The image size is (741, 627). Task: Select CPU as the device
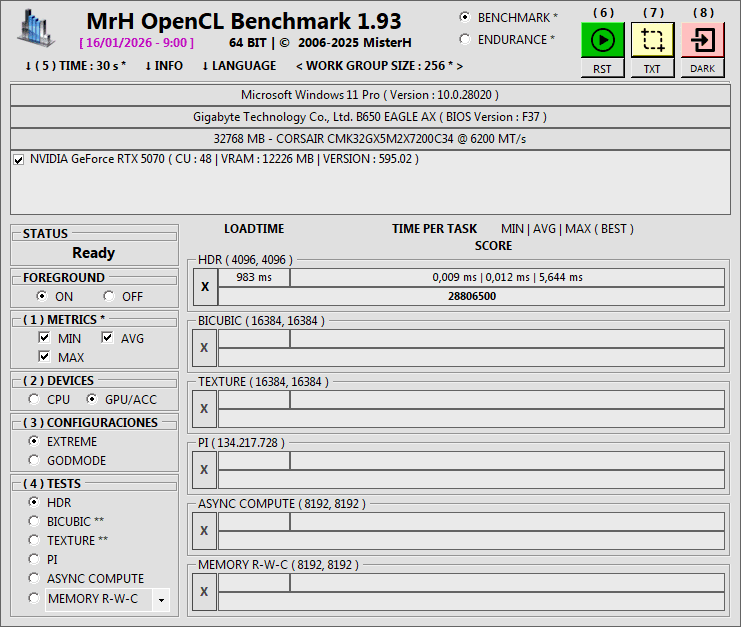click(x=34, y=399)
